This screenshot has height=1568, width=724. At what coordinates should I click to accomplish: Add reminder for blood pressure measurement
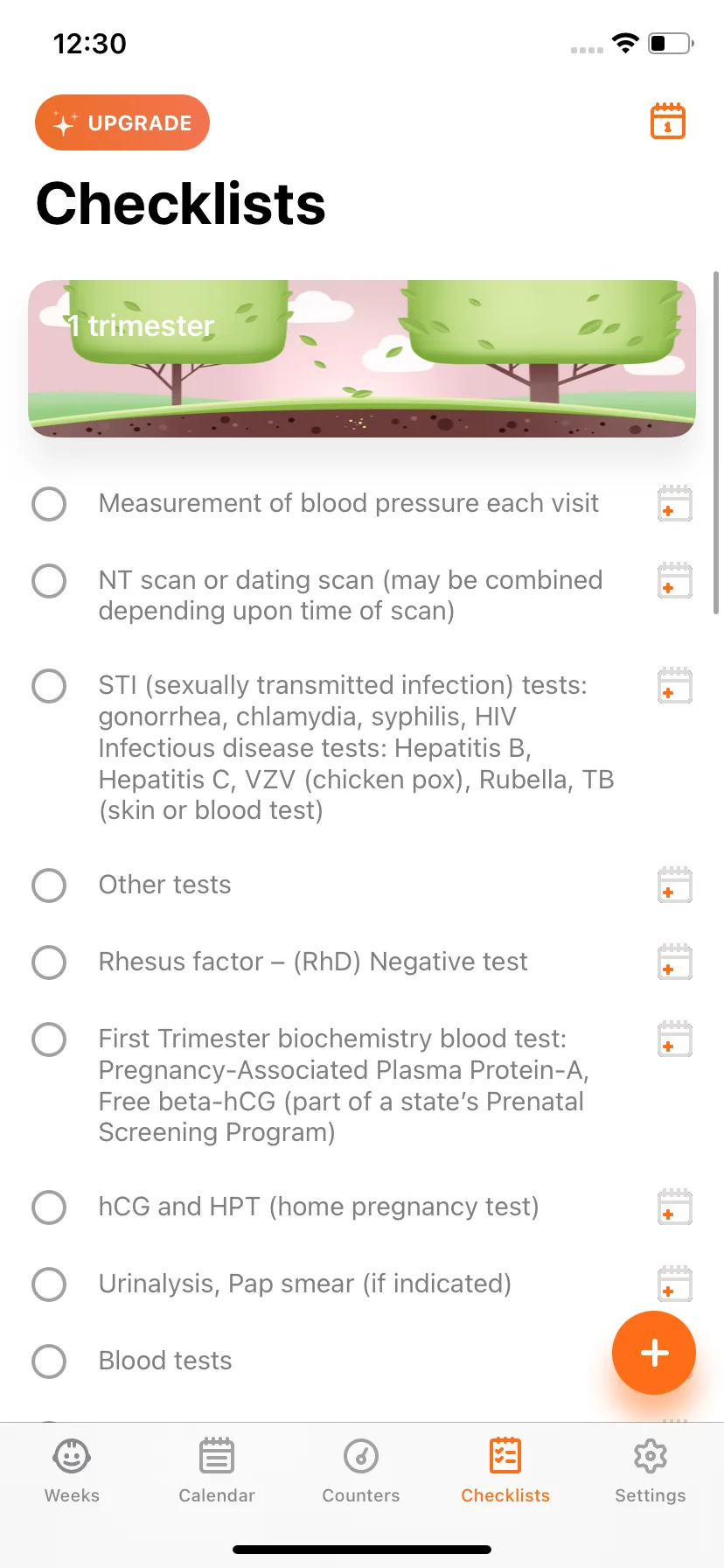(x=675, y=504)
